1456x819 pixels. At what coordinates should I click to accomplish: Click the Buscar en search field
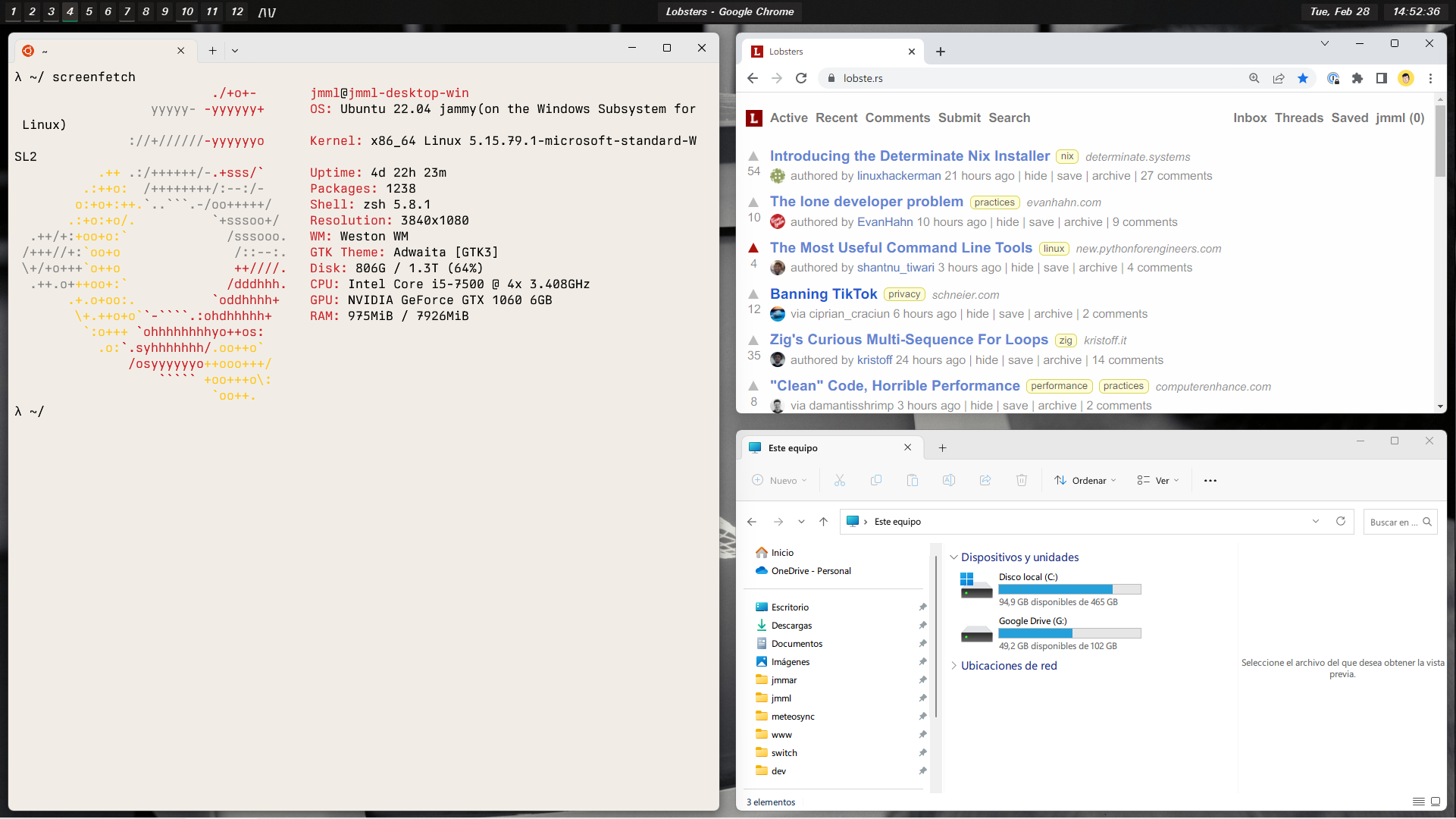click(1393, 522)
